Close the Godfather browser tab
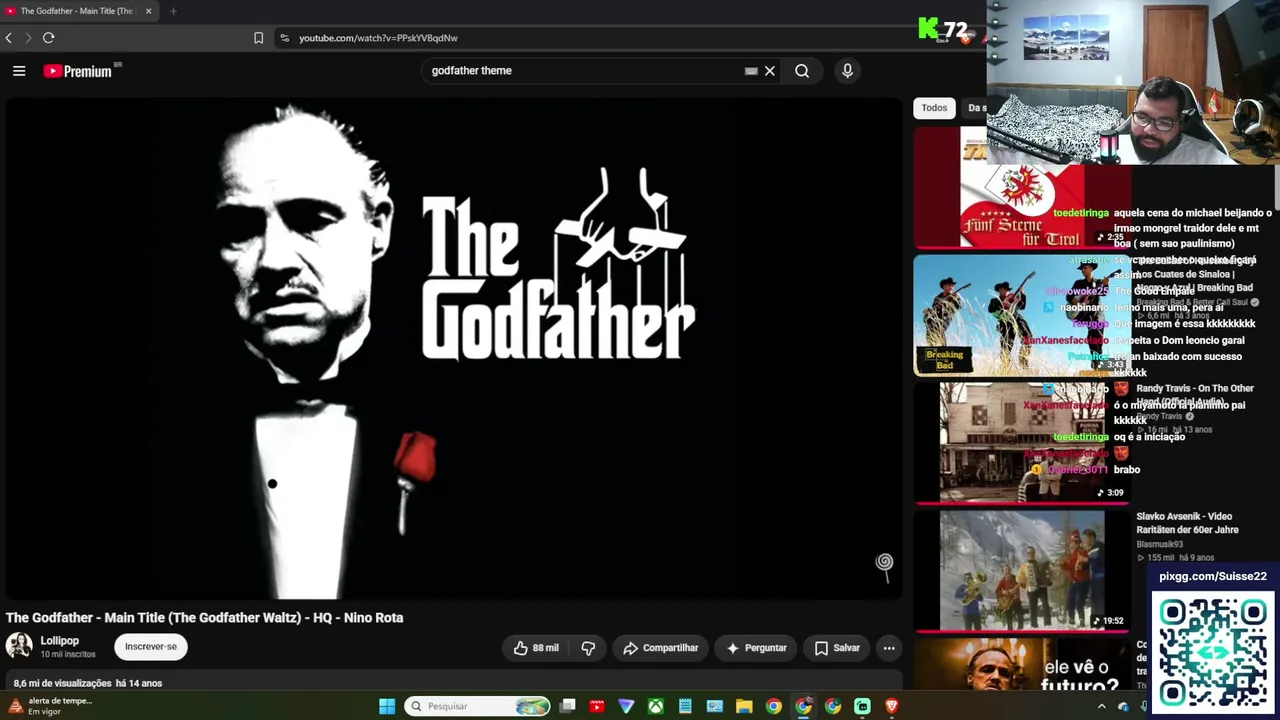1280x720 pixels. (148, 11)
